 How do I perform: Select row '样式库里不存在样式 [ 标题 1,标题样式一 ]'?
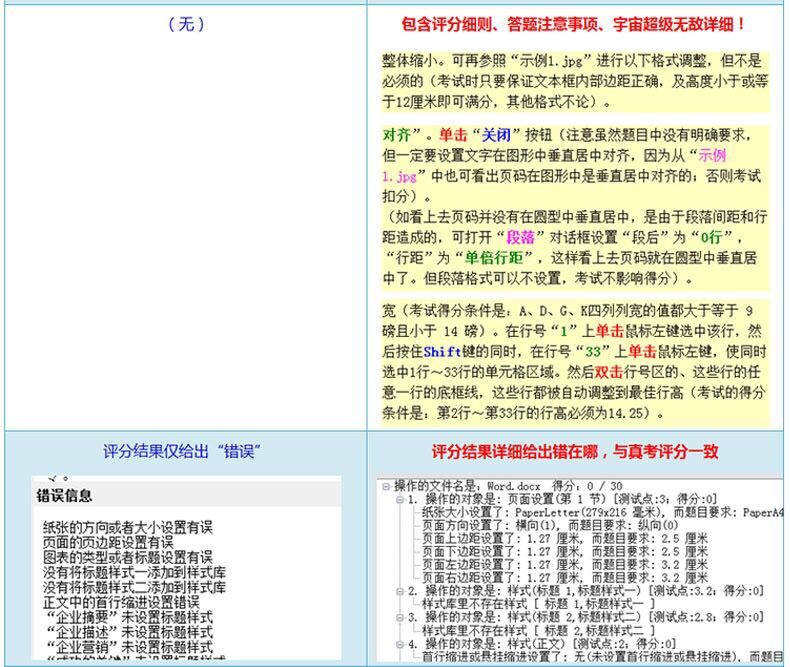pos(538,604)
